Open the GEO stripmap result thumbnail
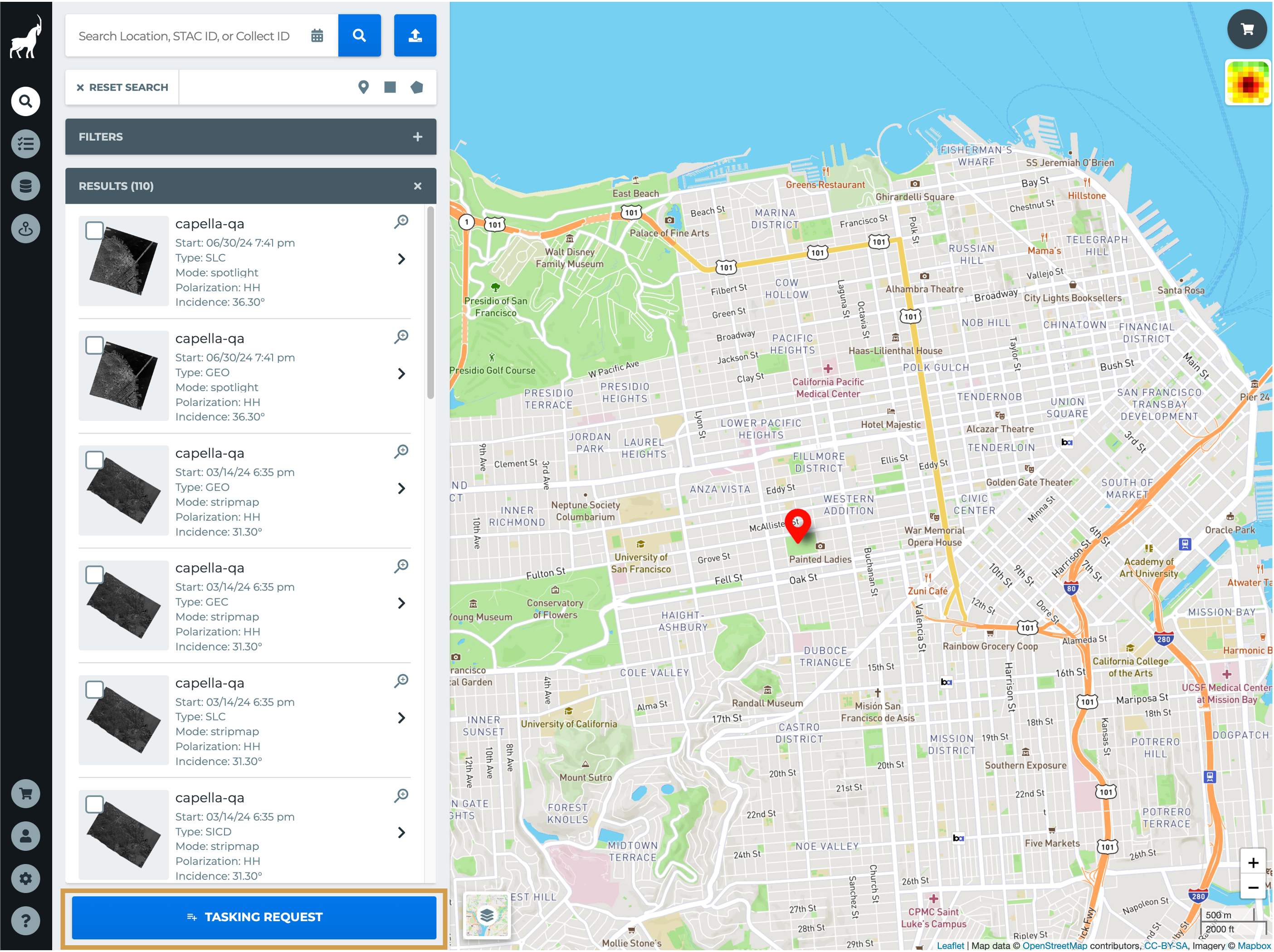 123,490
